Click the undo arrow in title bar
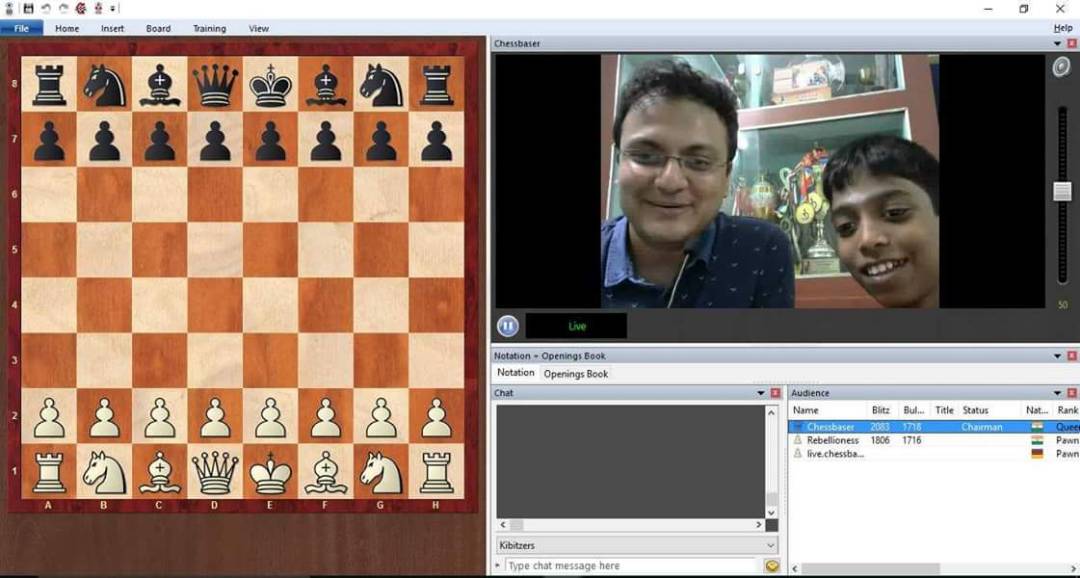The width and height of the screenshot is (1080, 578). tap(46, 8)
